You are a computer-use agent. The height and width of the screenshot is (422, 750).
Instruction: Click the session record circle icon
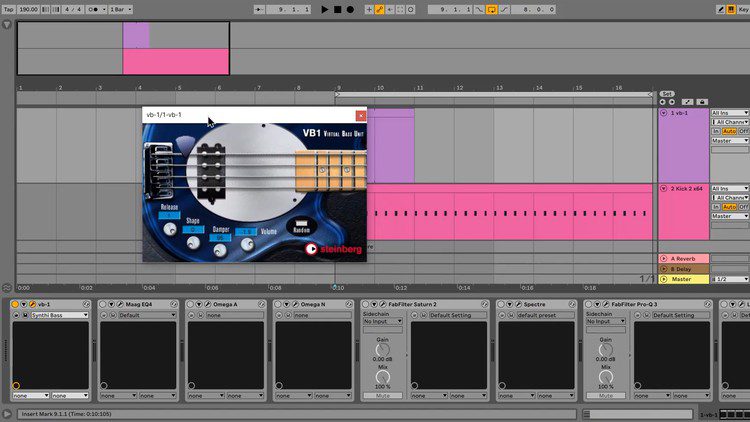click(x=411, y=9)
